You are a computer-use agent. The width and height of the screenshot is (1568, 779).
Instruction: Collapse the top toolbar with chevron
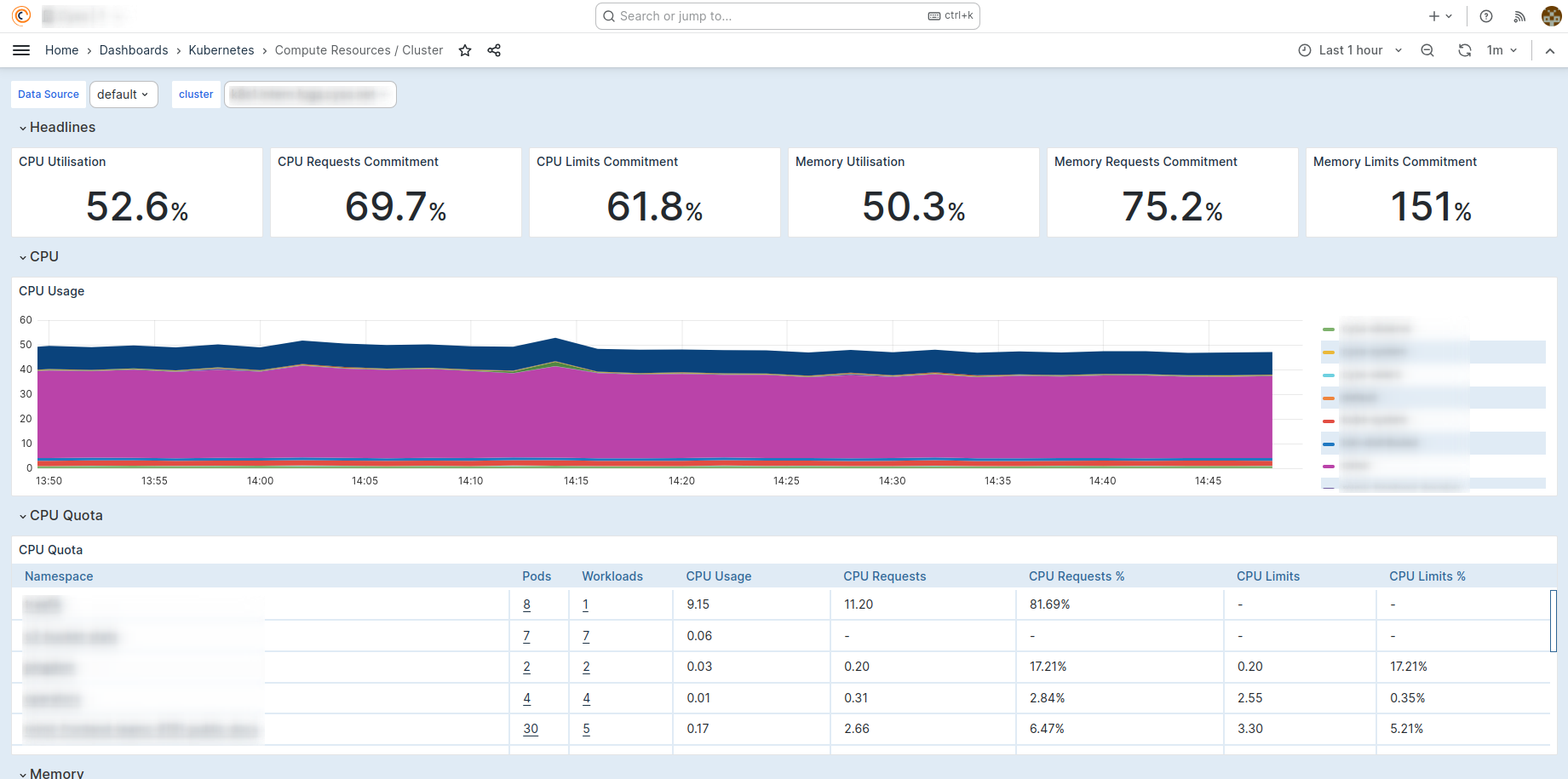[x=1550, y=51]
